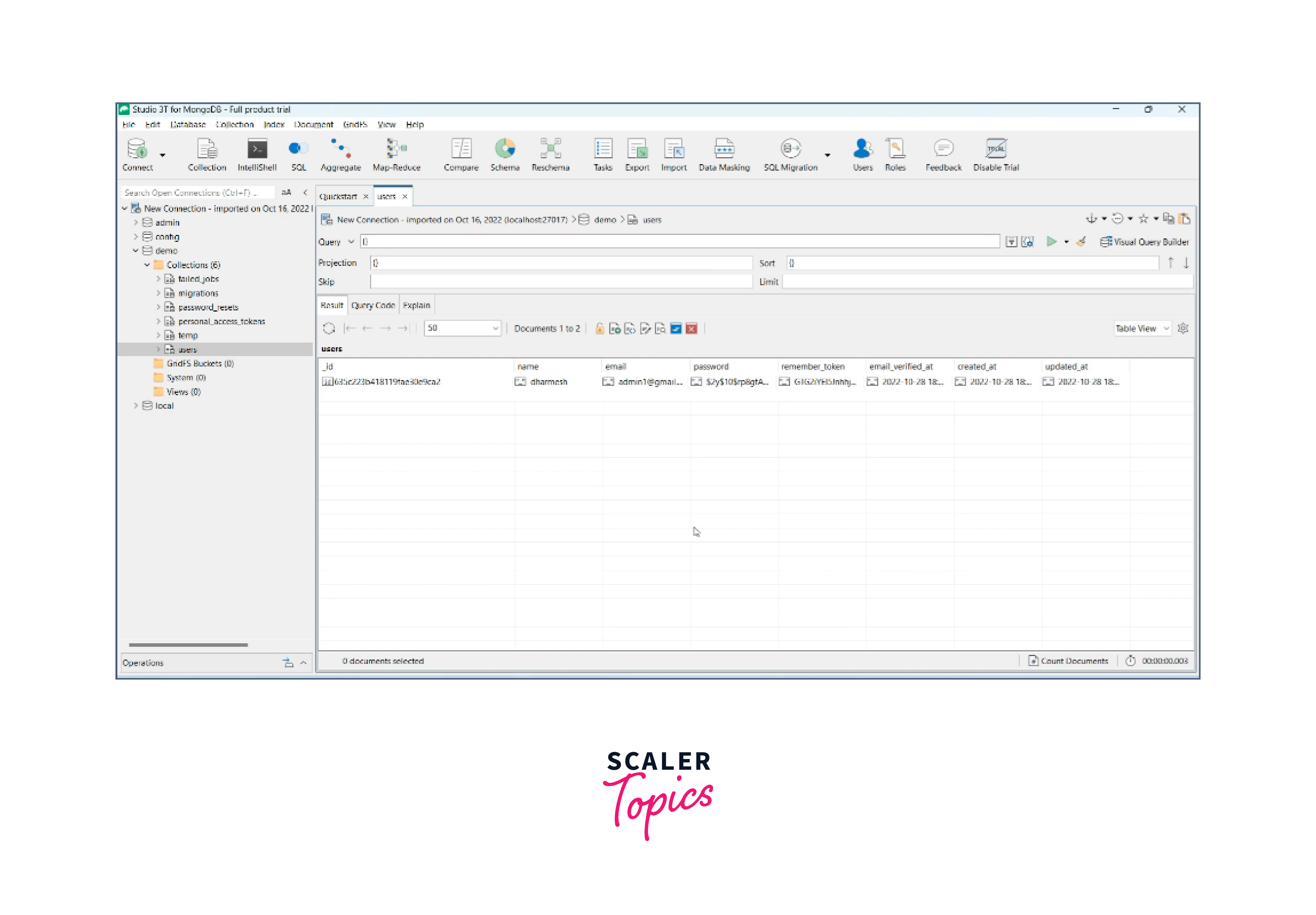The image size is (1316, 915).
Task: Click the Query input field
Action: pos(680,242)
